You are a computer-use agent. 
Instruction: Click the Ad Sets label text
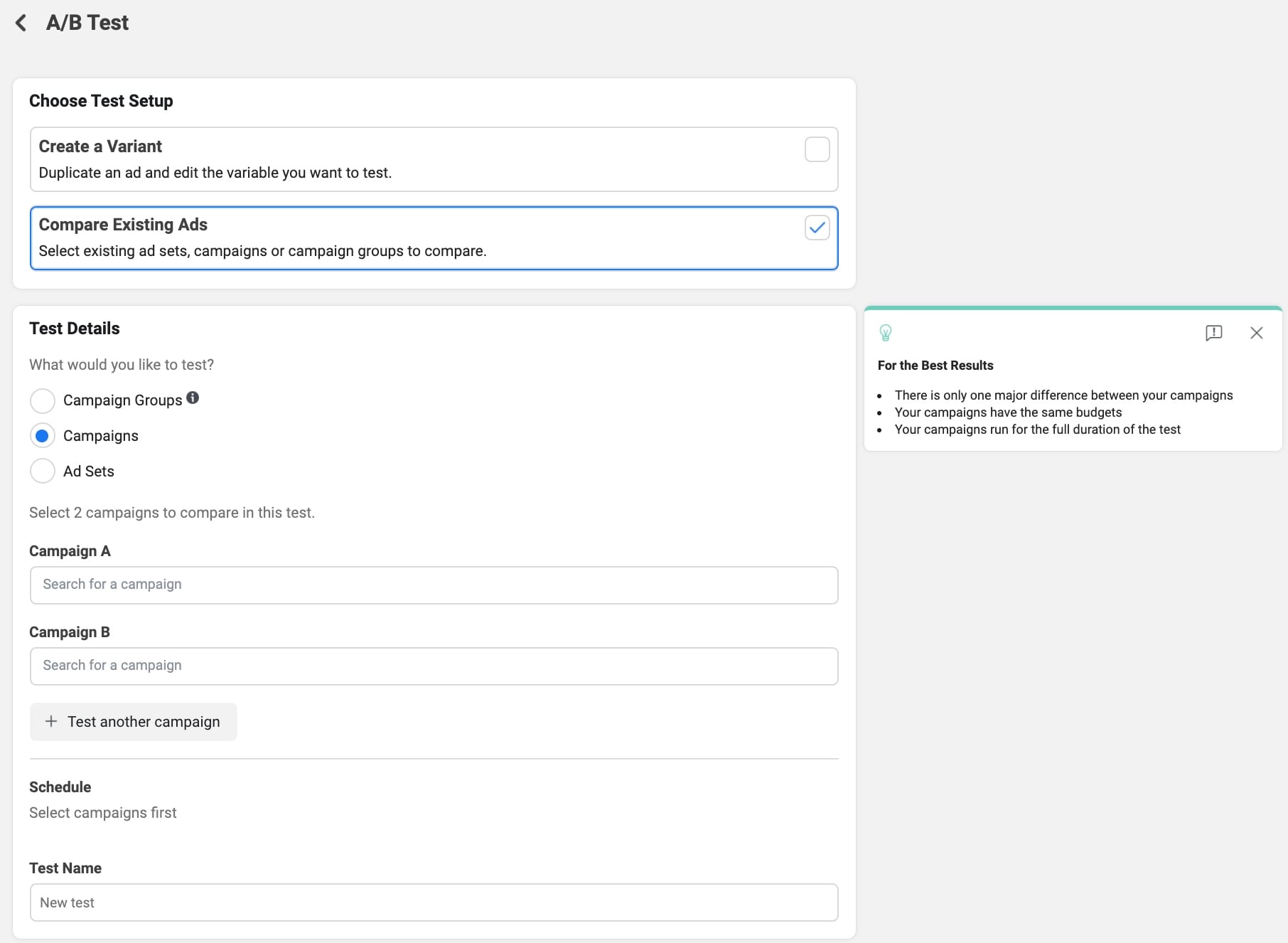pos(89,471)
